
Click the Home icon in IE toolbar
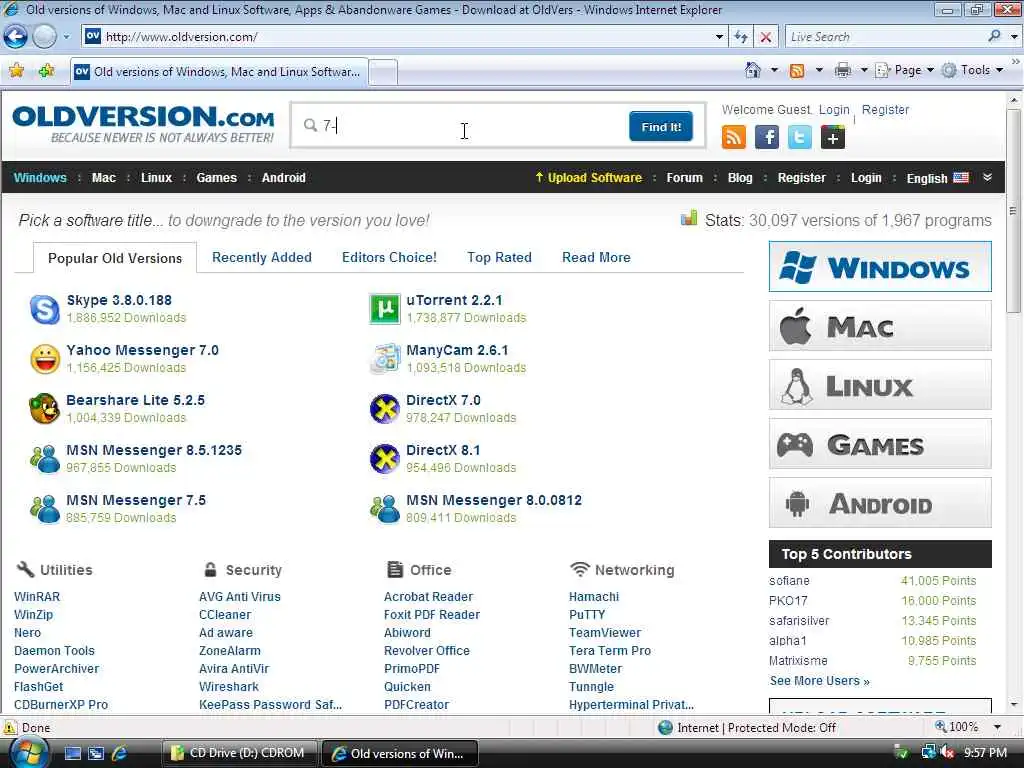click(x=753, y=70)
